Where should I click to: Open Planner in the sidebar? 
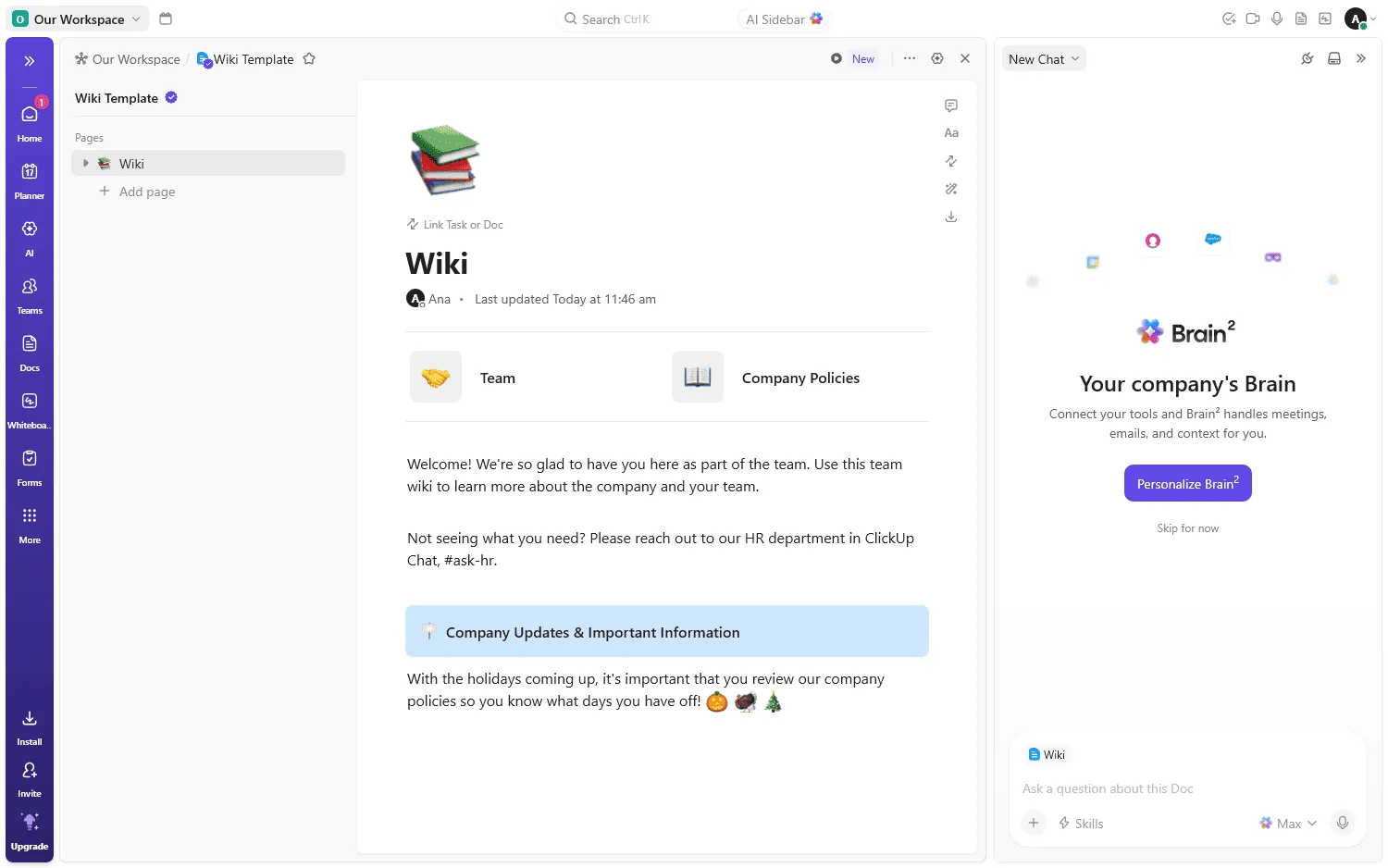click(x=30, y=180)
